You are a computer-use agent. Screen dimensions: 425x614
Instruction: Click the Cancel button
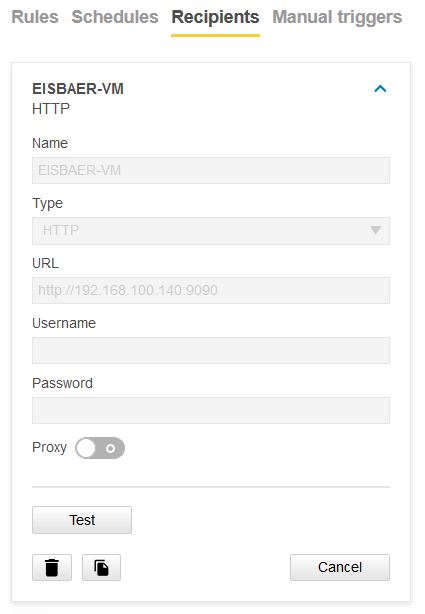pos(340,567)
